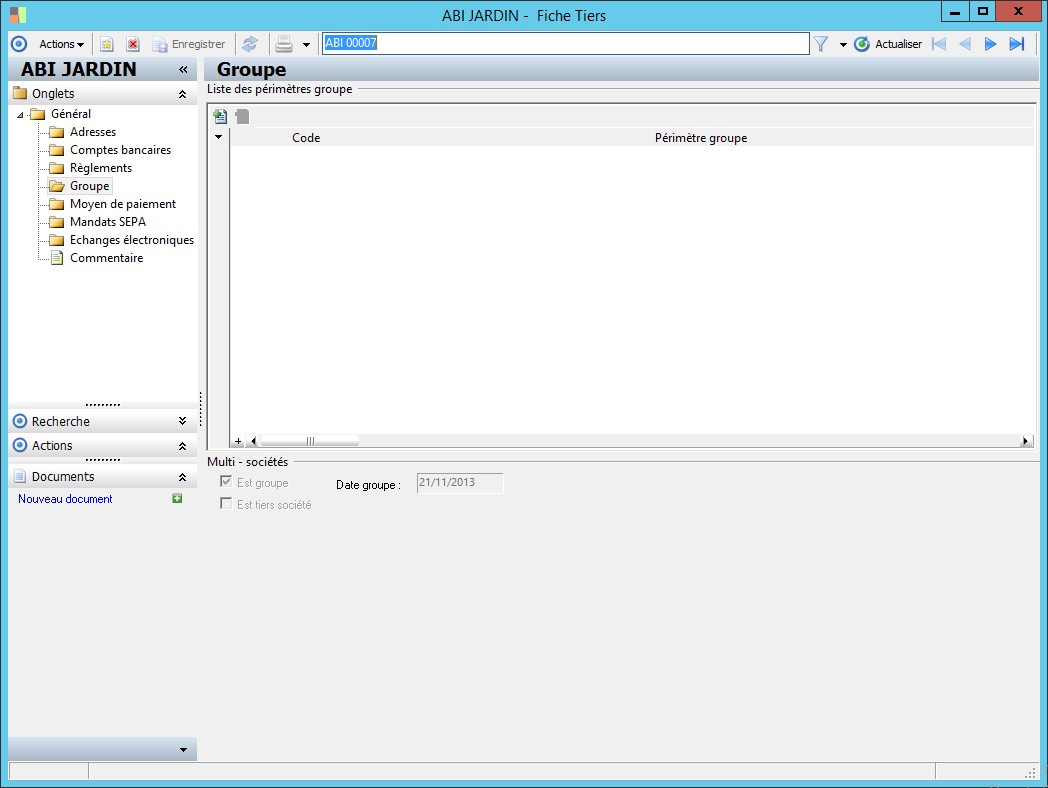1048x788 pixels.
Task: Go to last record arrow
Action: pos(1017,44)
